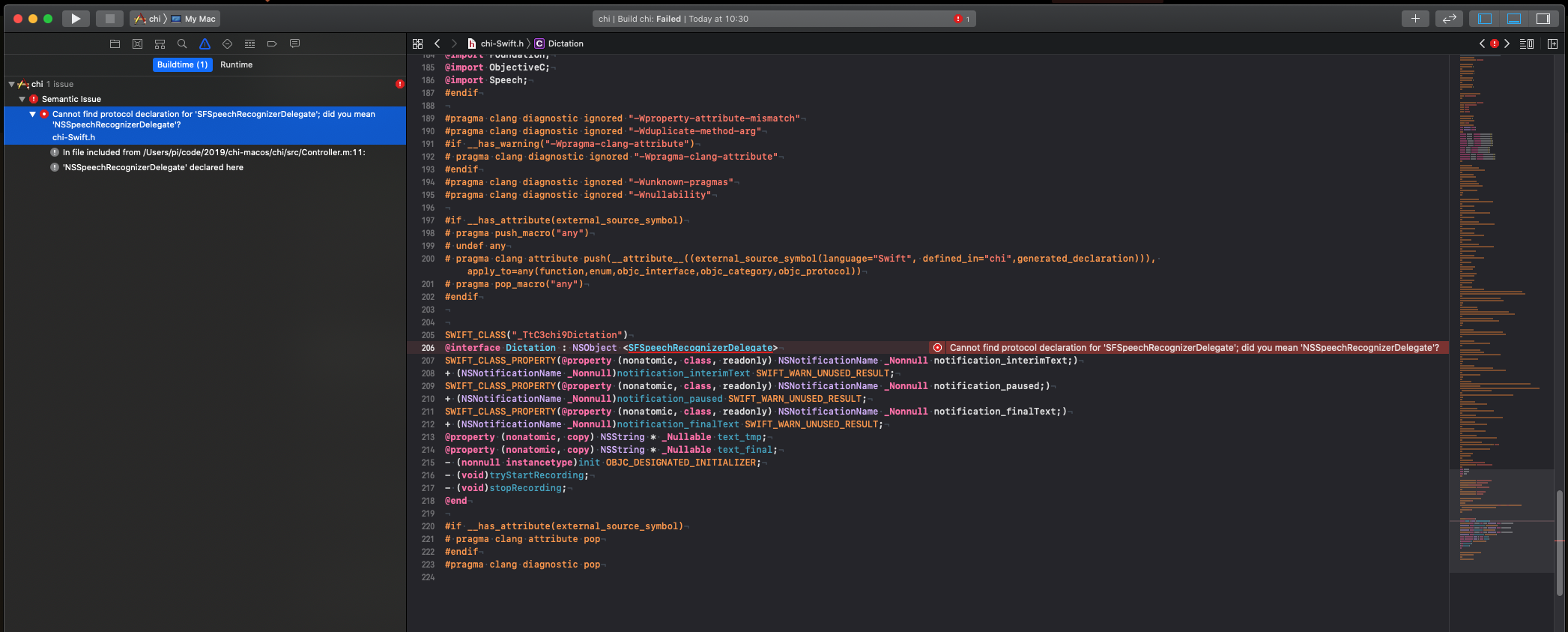Run the chi scheme with Play button
This screenshot has width=1568, height=632.
click(x=76, y=19)
